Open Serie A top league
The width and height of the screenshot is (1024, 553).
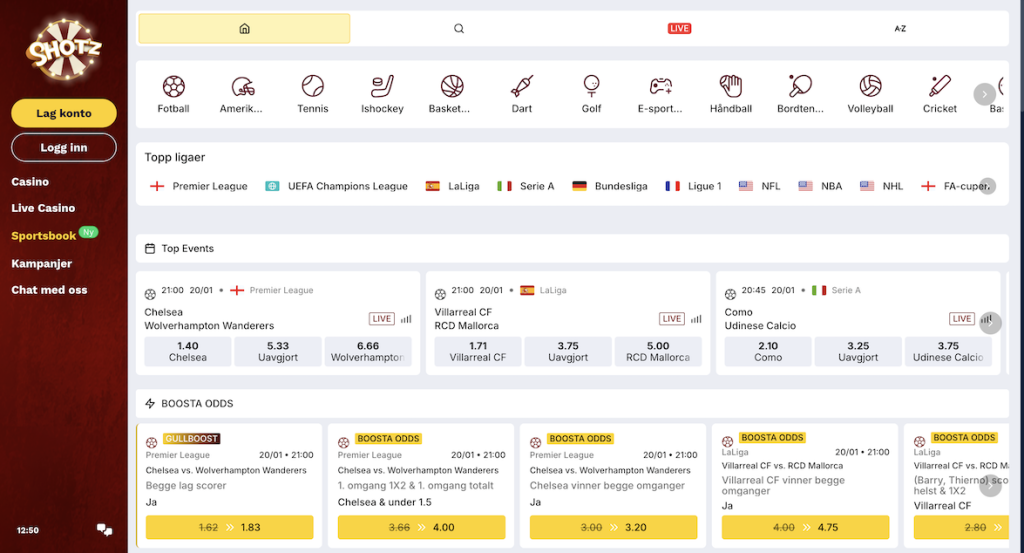[525, 186]
